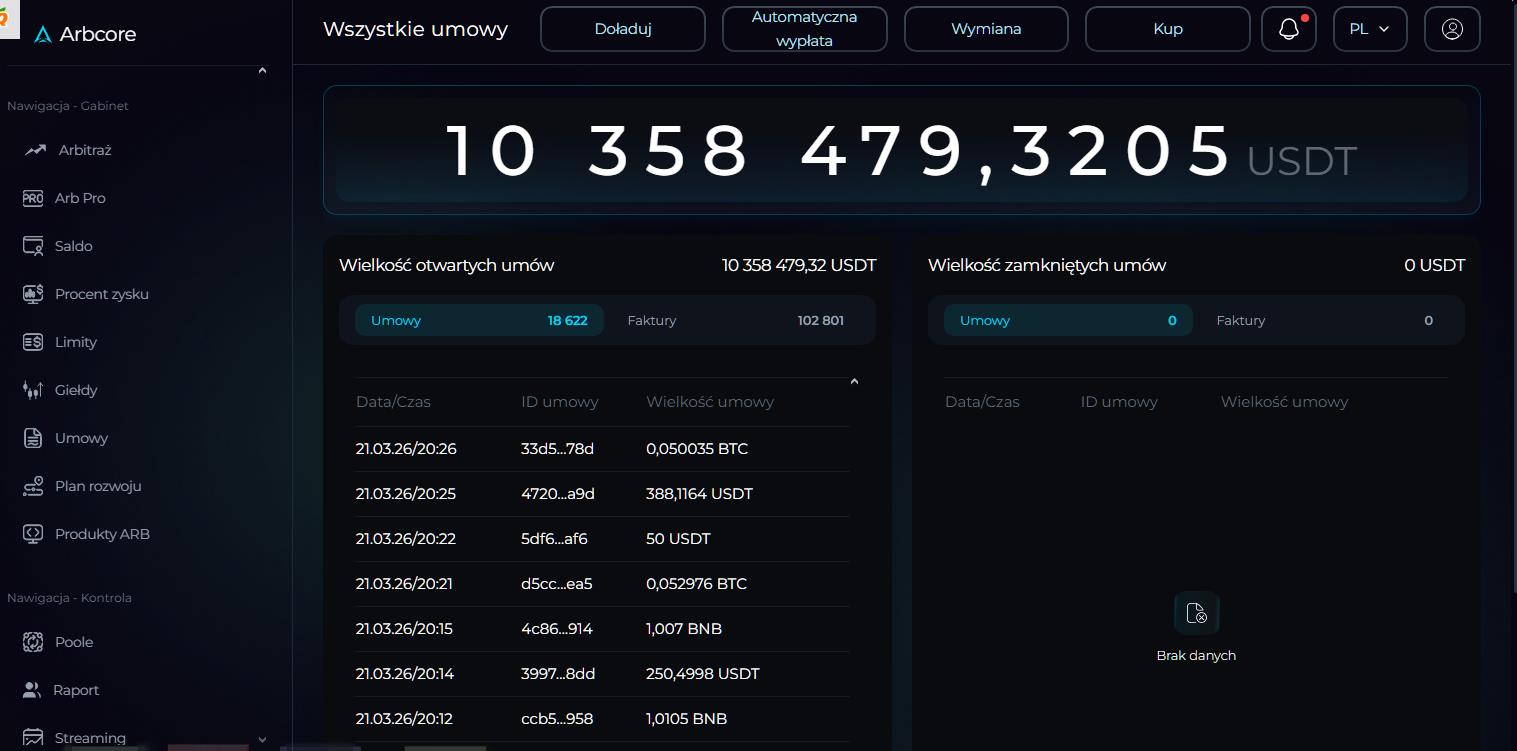Click the Arbitraż trend icon in sidebar

(x=36, y=150)
